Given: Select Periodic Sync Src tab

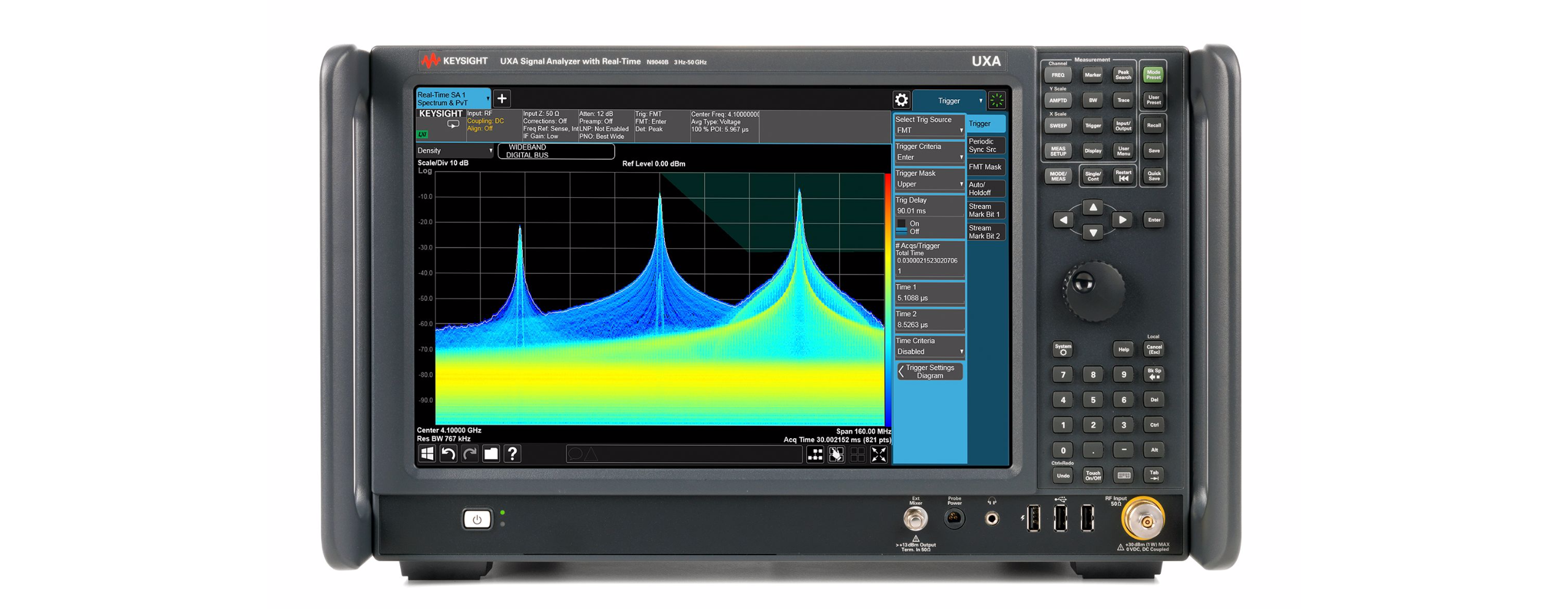Looking at the screenshot, I should (x=985, y=146).
